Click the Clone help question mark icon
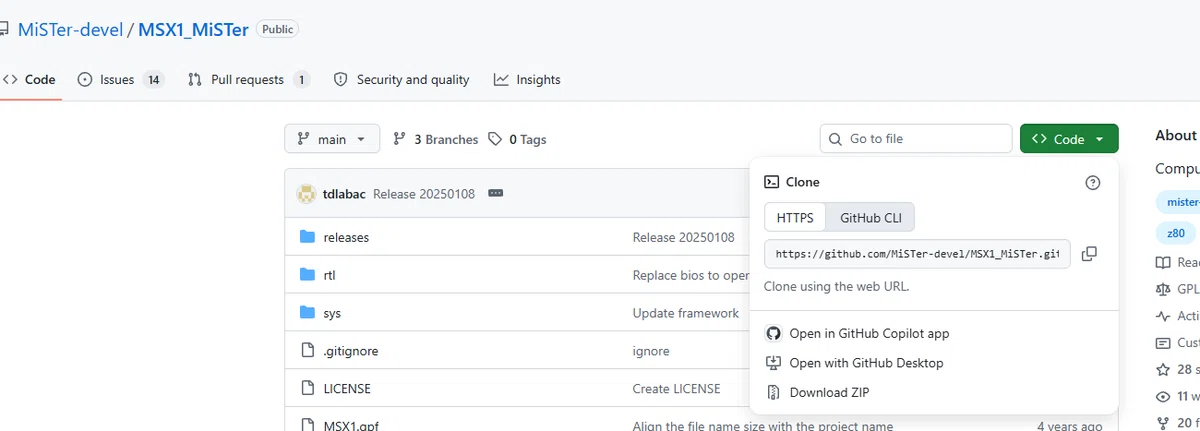Viewport: 1200px width, 431px height. click(1093, 182)
